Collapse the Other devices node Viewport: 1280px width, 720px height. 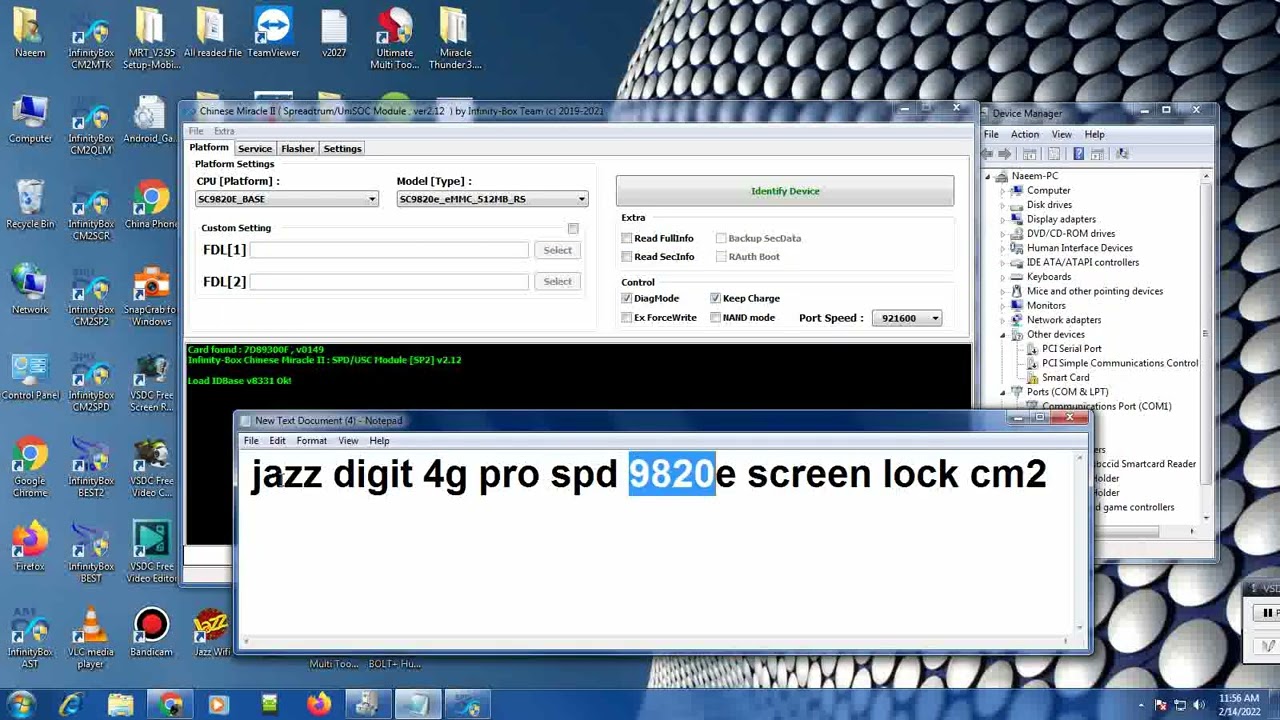1003,335
